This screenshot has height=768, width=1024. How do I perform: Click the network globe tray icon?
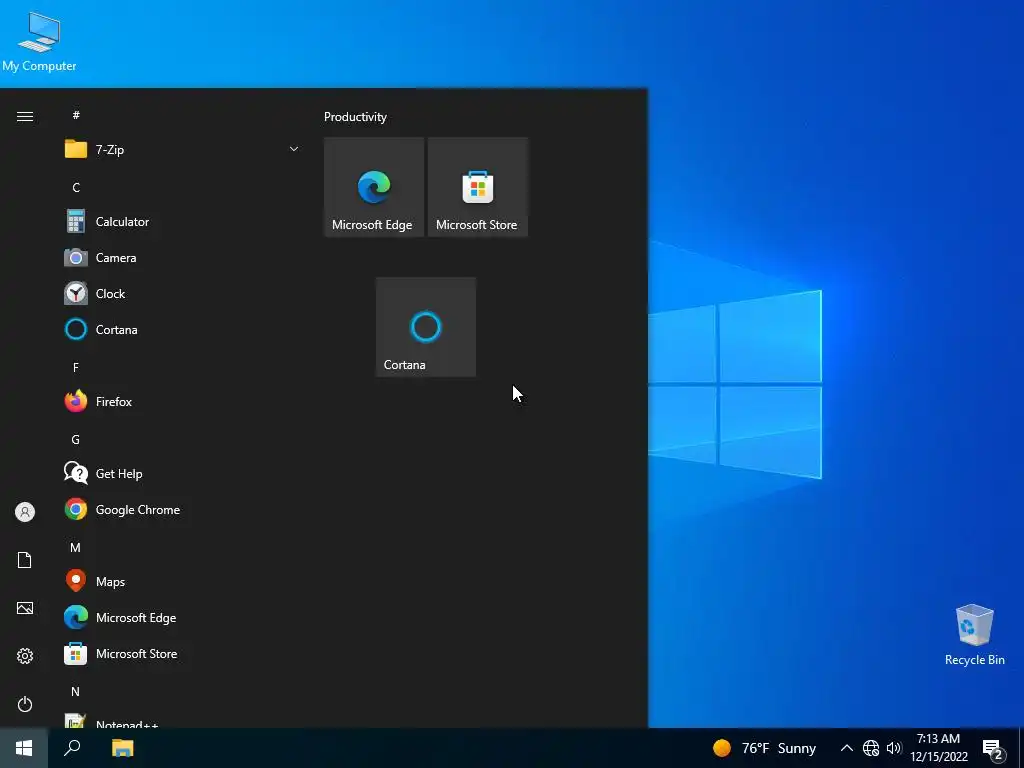[x=871, y=748]
